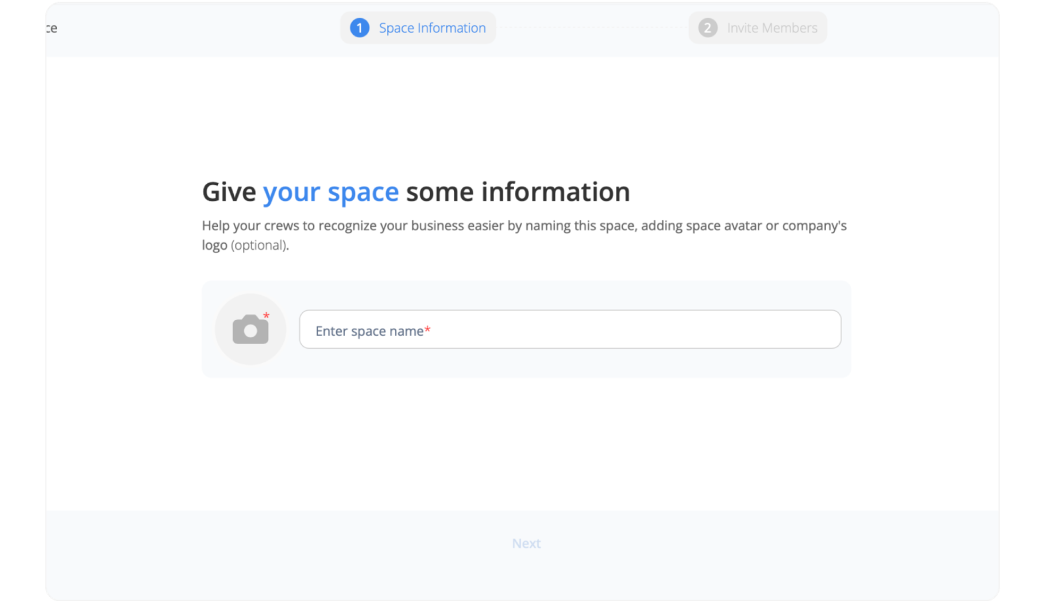The image size is (1044, 601).
Task: Click the '(optional)' note in the description
Action: pyautogui.click(x=260, y=245)
